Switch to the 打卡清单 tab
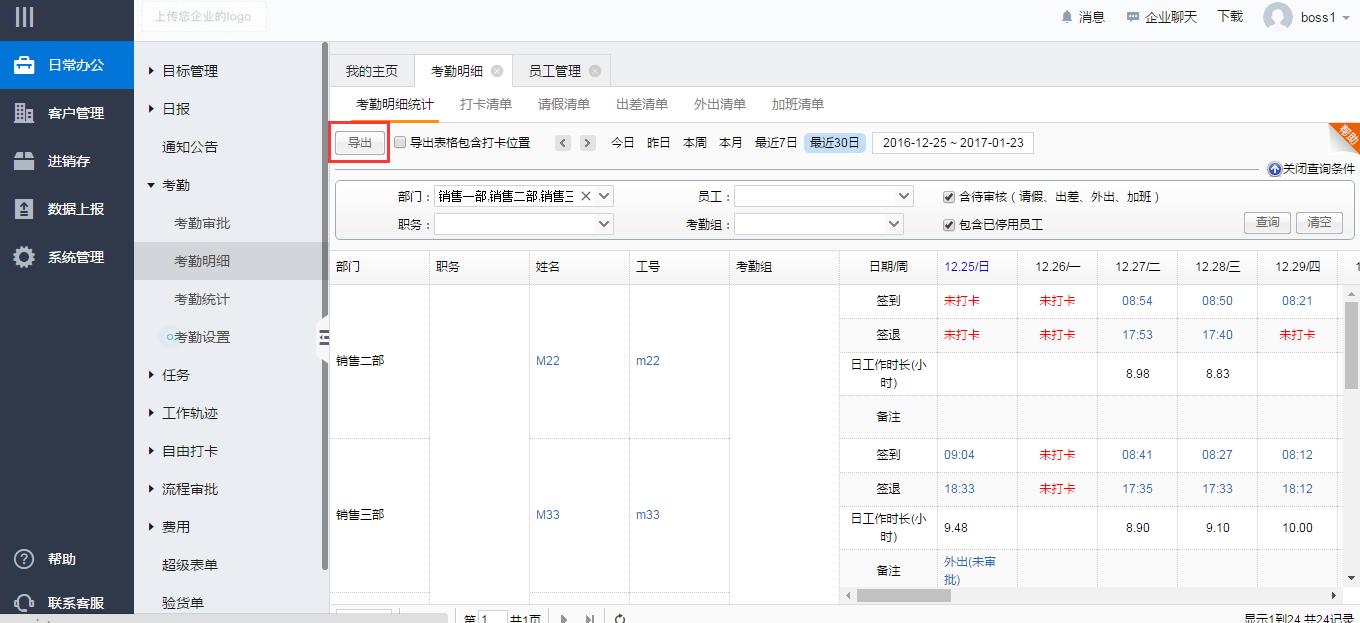 coord(485,104)
